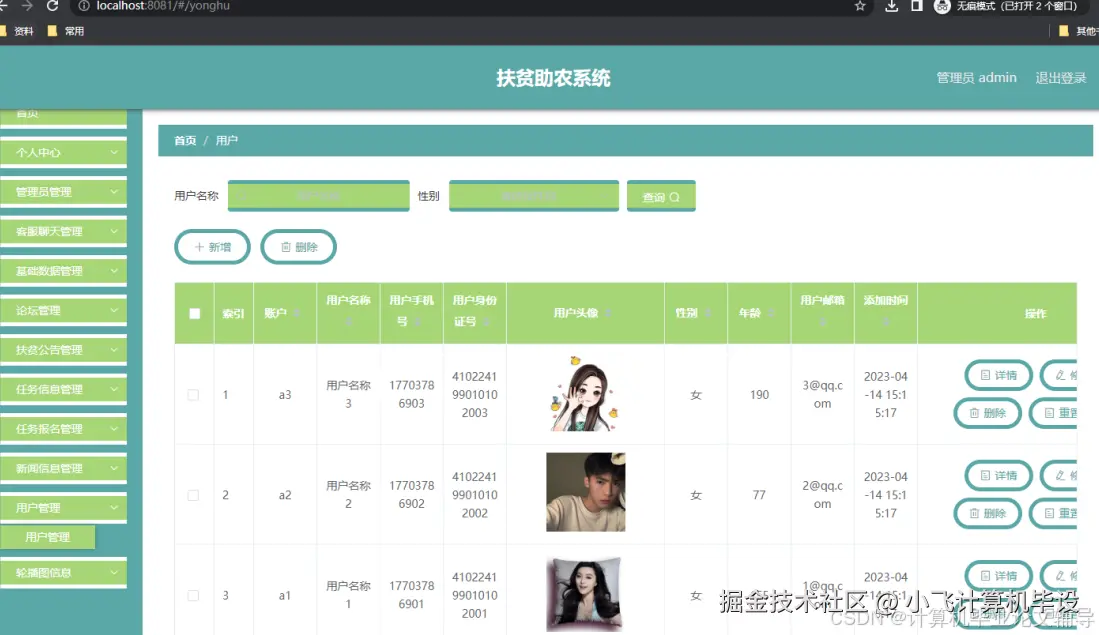Click sort arrows under 用户名称 header

(x=348, y=321)
